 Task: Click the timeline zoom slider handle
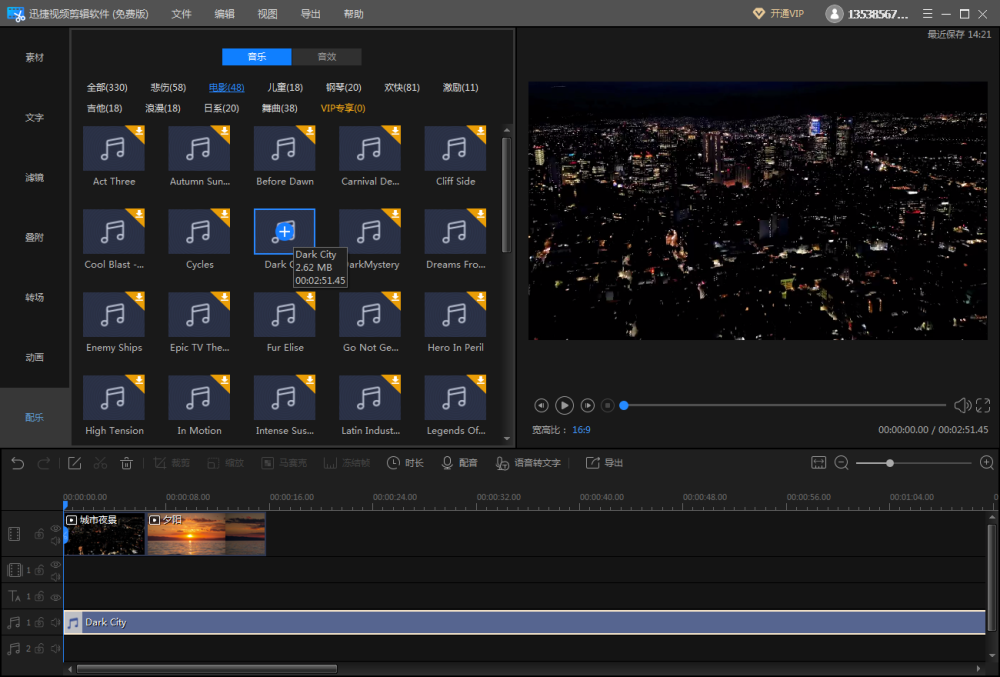[x=890, y=463]
